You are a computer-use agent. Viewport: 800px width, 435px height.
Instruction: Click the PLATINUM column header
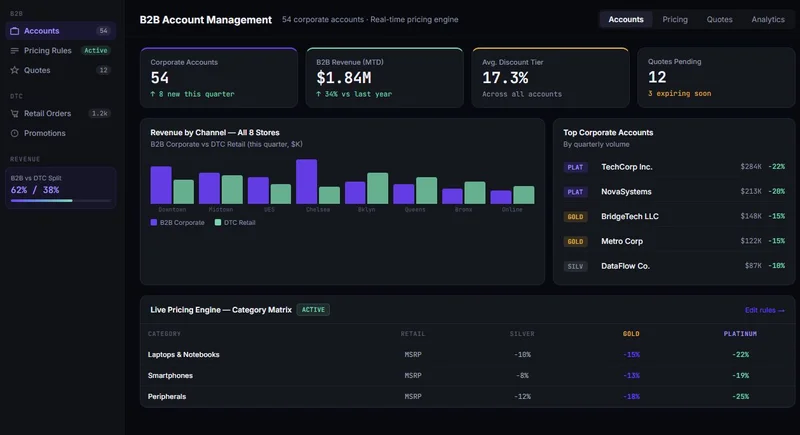[x=740, y=334]
